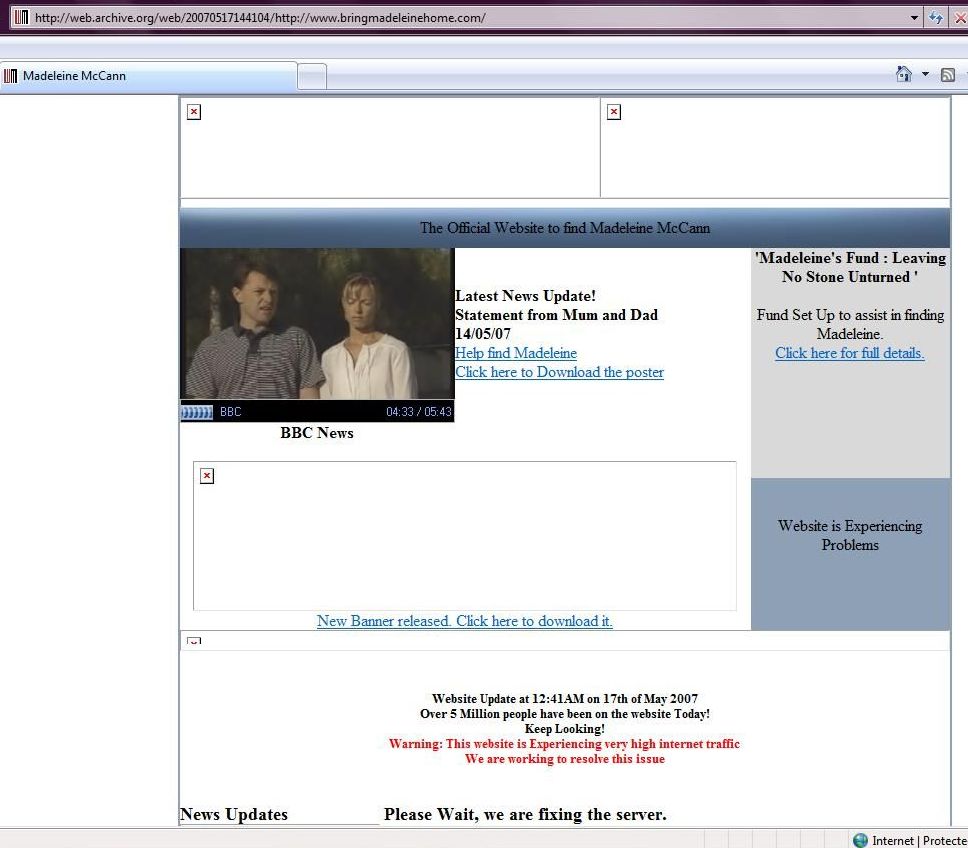The height and width of the screenshot is (848, 968).
Task: Click broken image icon at top left banner
Action: [194, 112]
